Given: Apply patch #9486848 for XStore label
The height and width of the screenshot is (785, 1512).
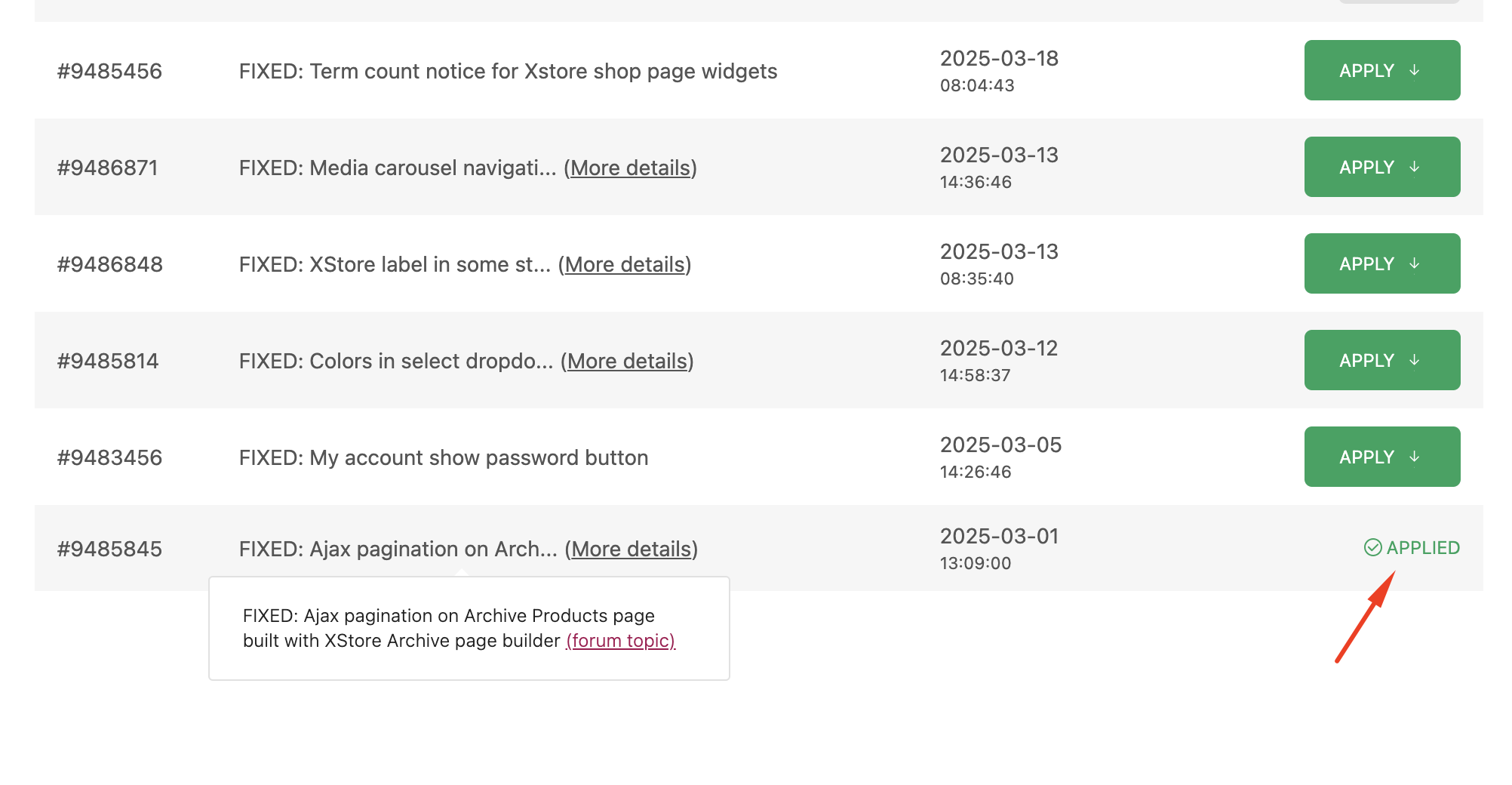Looking at the screenshot, I should (1381, 263).
